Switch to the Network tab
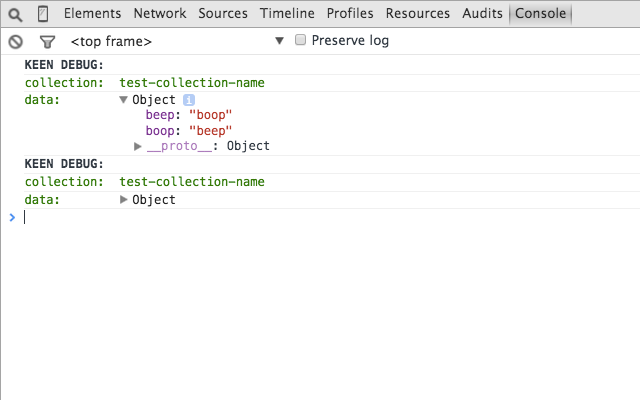Viewport: 640px width, 400px height. 160,13
